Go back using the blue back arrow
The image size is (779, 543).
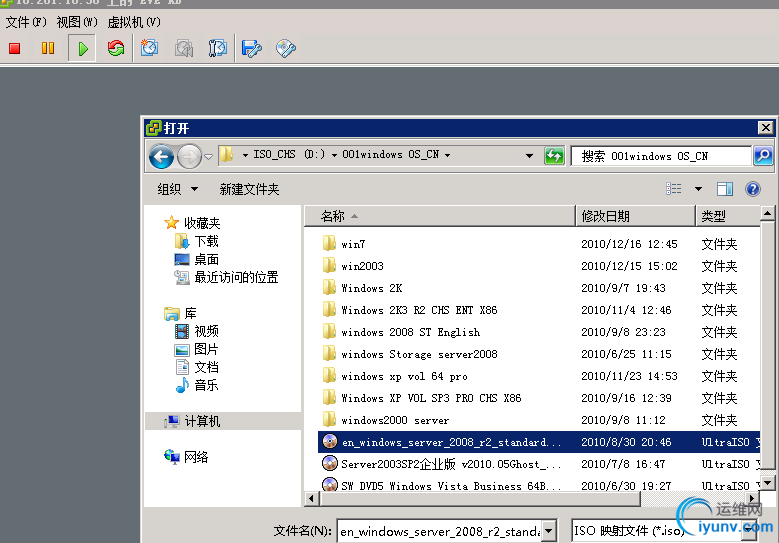point(161,156)
